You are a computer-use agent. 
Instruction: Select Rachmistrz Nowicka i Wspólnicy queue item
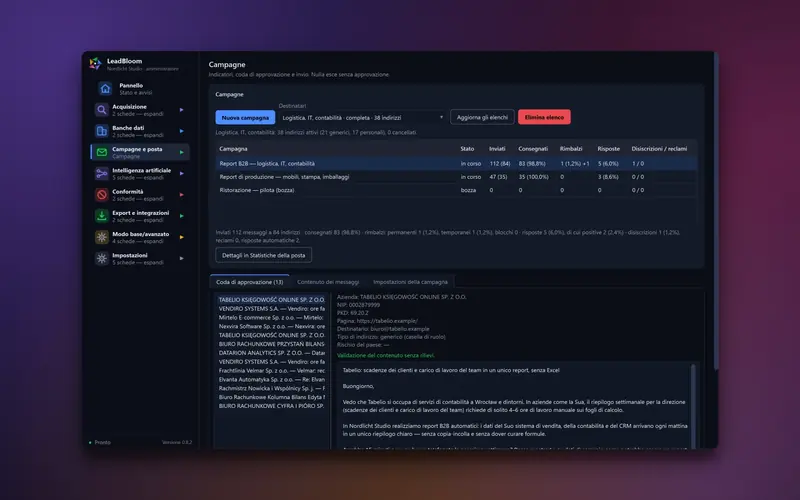(x=271, y=388)
